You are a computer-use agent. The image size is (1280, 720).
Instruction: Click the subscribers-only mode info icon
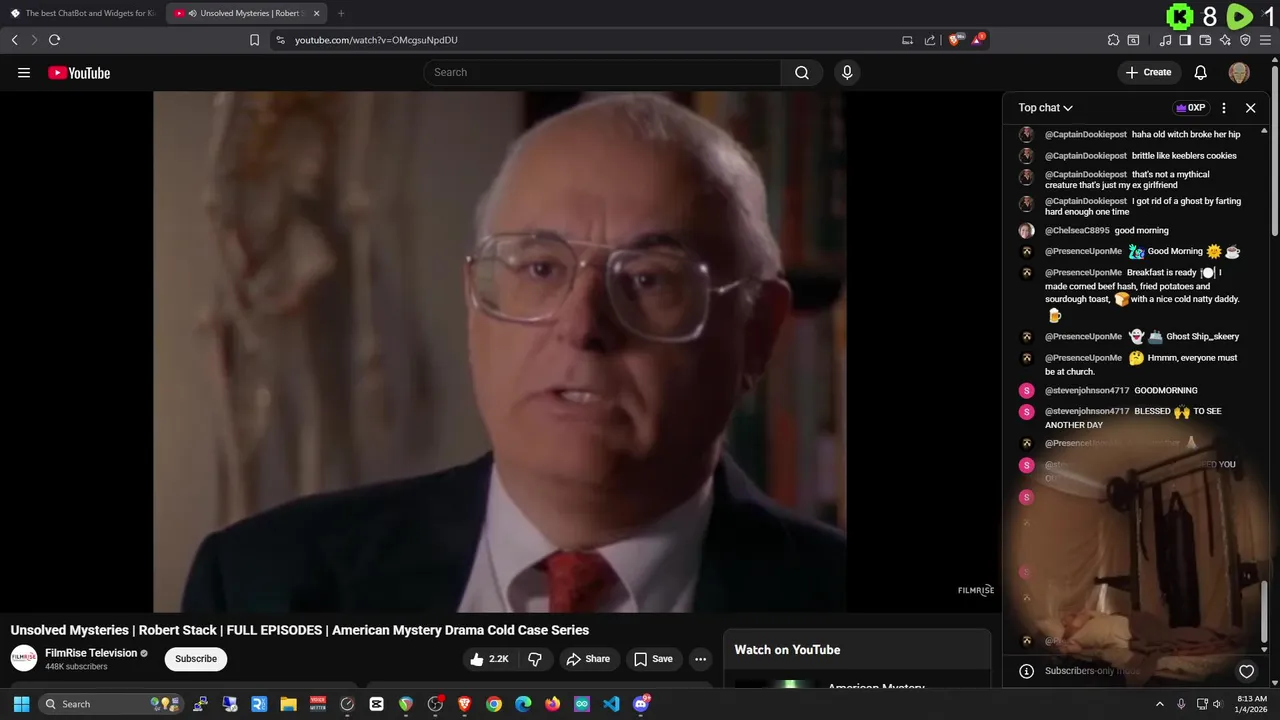1025,671
